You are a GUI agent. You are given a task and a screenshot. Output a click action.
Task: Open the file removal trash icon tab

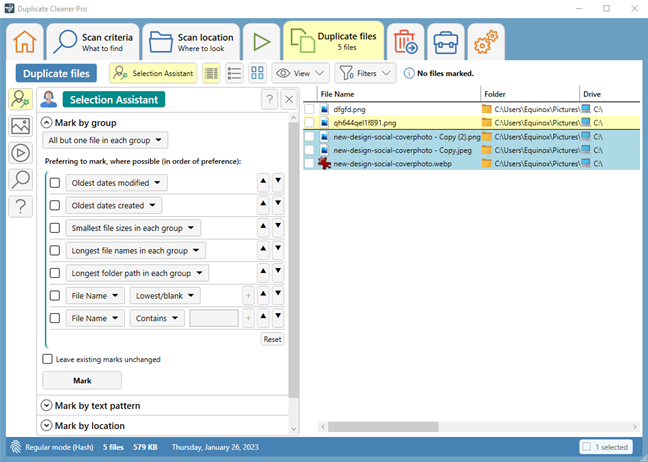pyautogui.click(x=405, y=42)
